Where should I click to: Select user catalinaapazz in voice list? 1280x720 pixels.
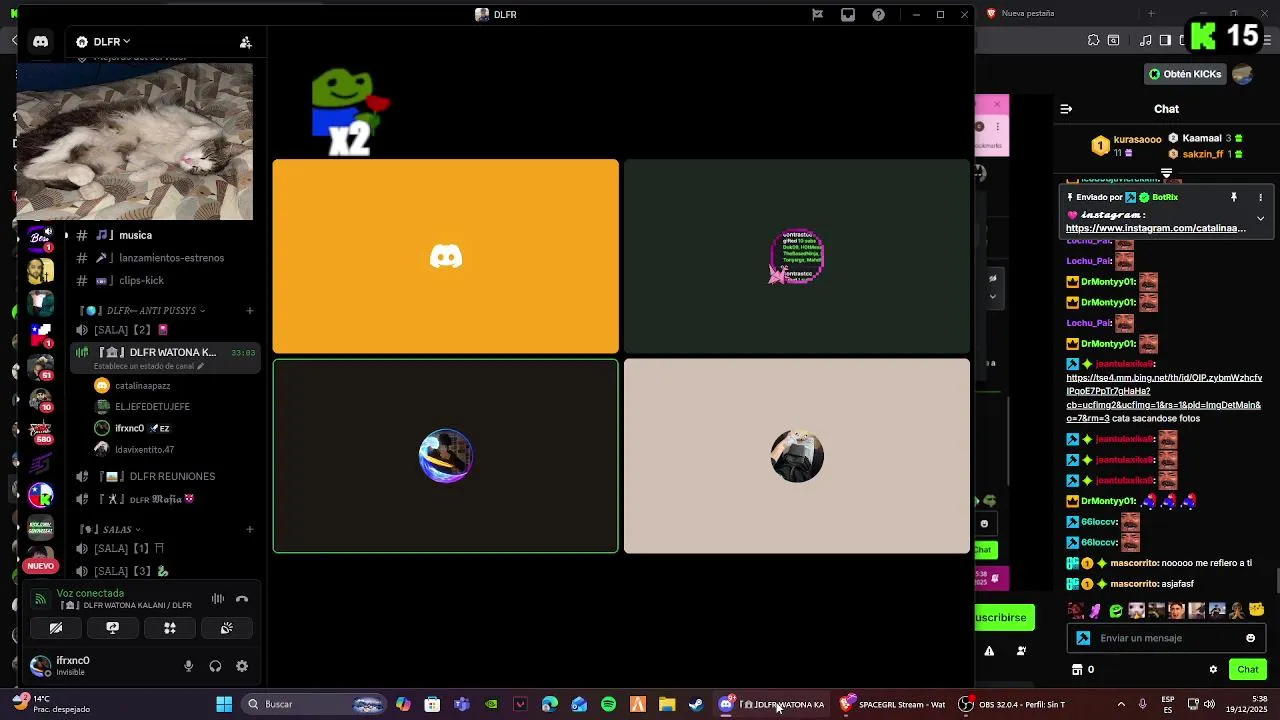[142, 386]
